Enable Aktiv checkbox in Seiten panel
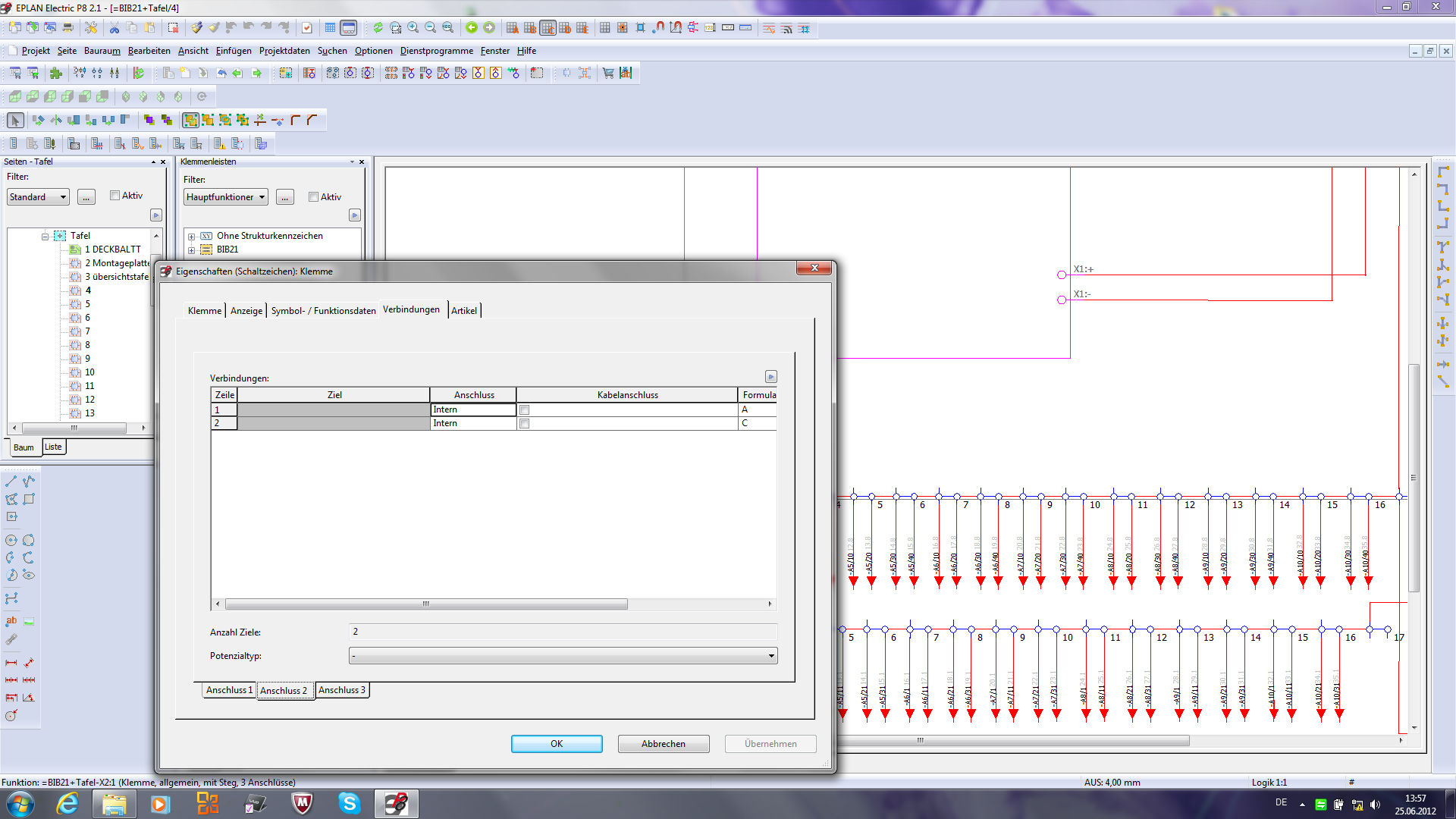The image size is (1456, 819). (115, 196)
